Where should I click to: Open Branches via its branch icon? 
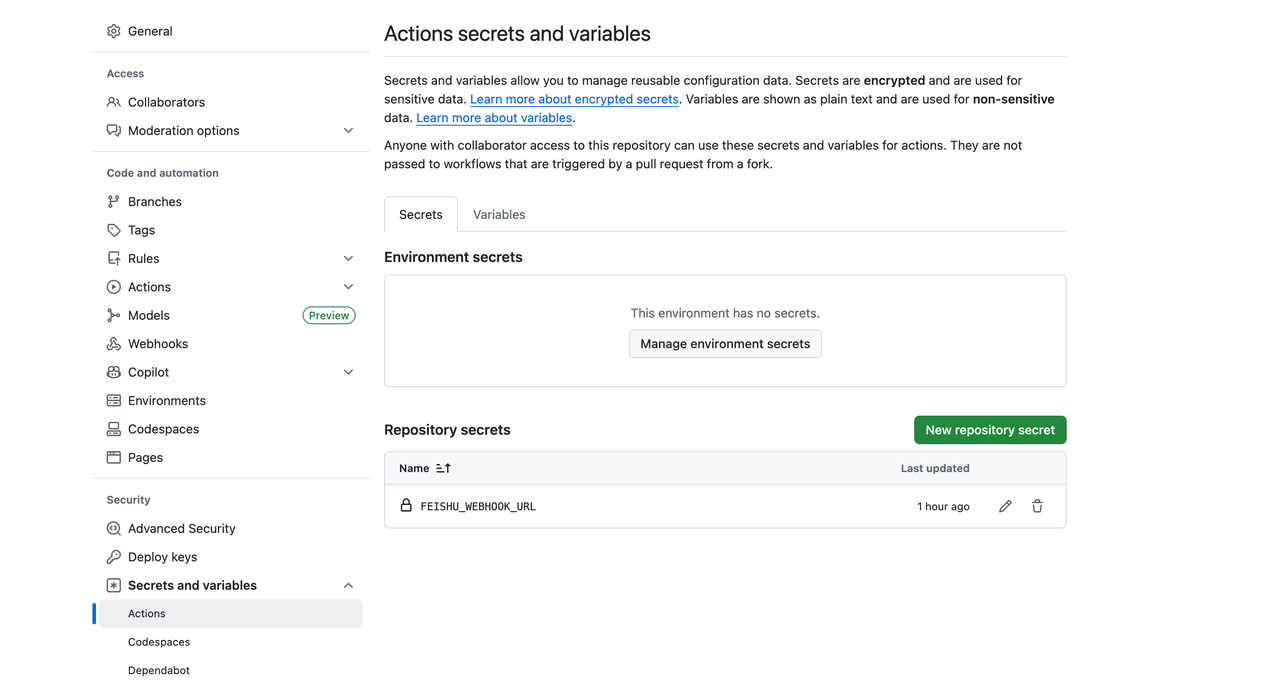pyautogui.click(x=114, y=202)
